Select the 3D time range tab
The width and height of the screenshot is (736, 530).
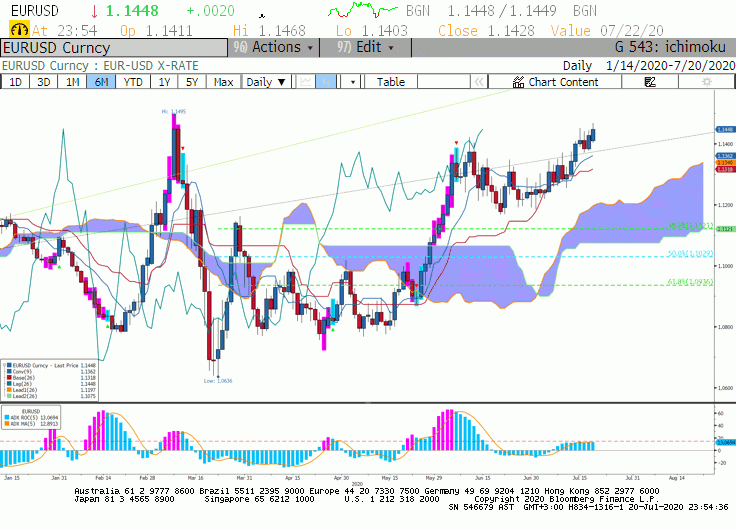coord(44,82)
